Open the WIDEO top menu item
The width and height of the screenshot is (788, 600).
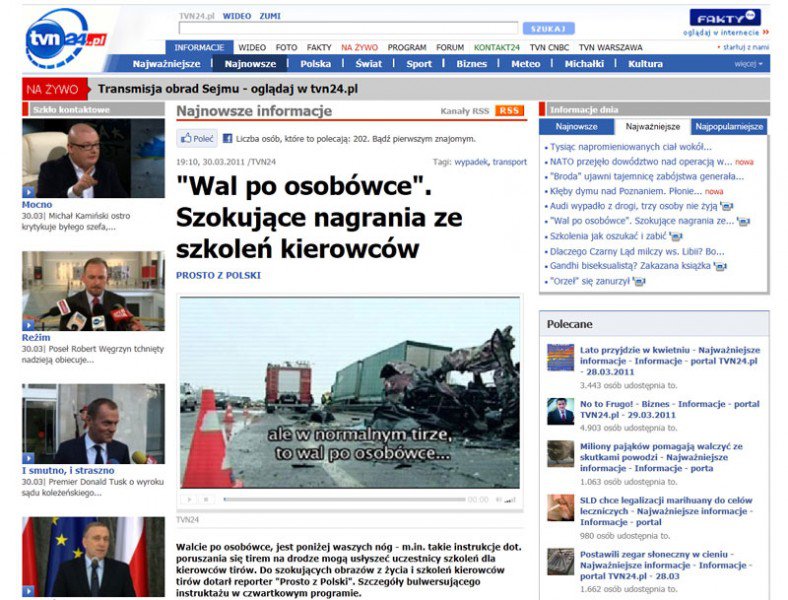tap(252, 47)
